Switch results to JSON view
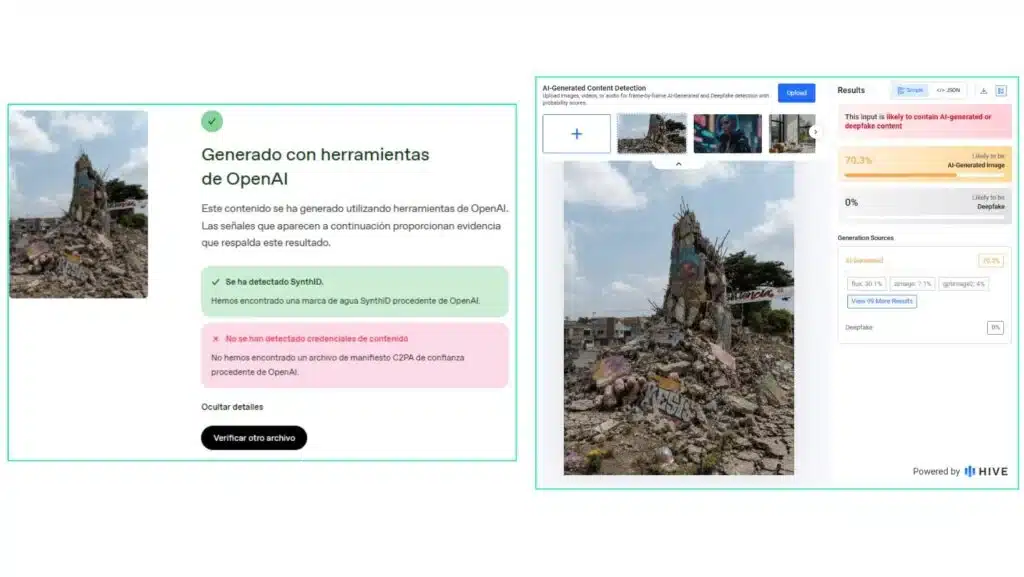The image size is (1024, 577). (948, 91)
